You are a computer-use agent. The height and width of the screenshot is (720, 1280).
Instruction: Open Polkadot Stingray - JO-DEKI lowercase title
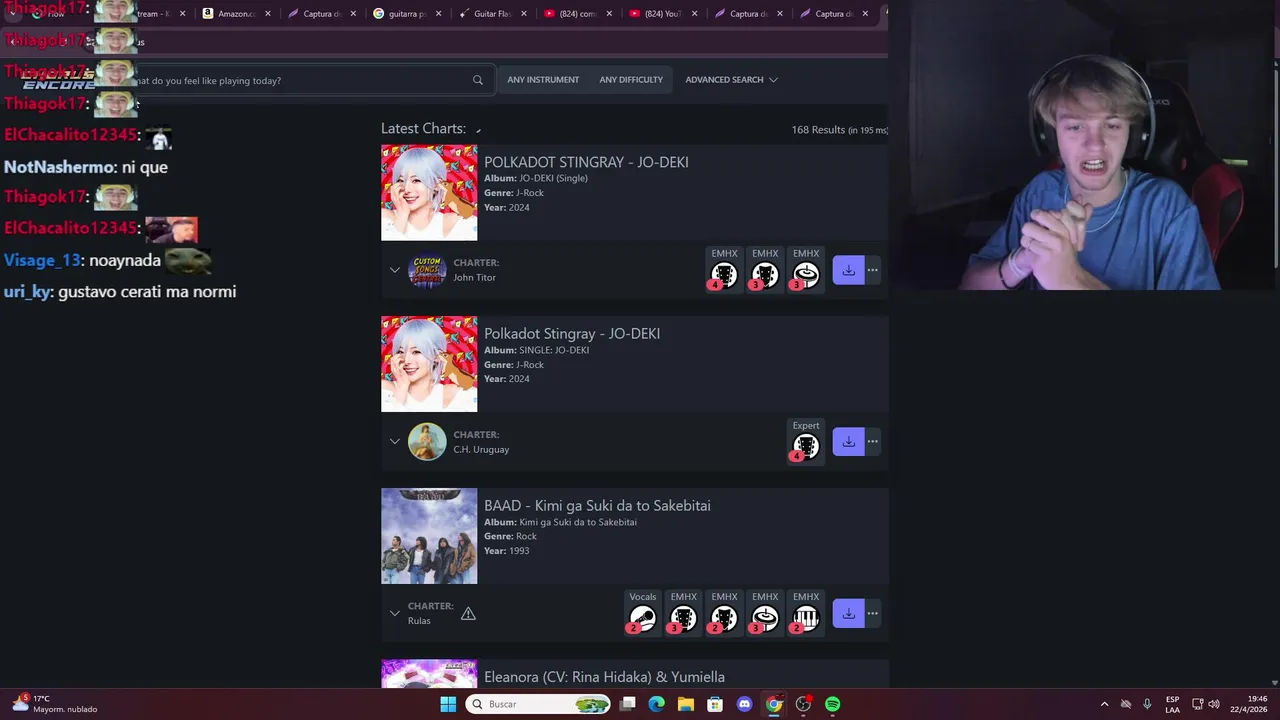coord(572,334)
